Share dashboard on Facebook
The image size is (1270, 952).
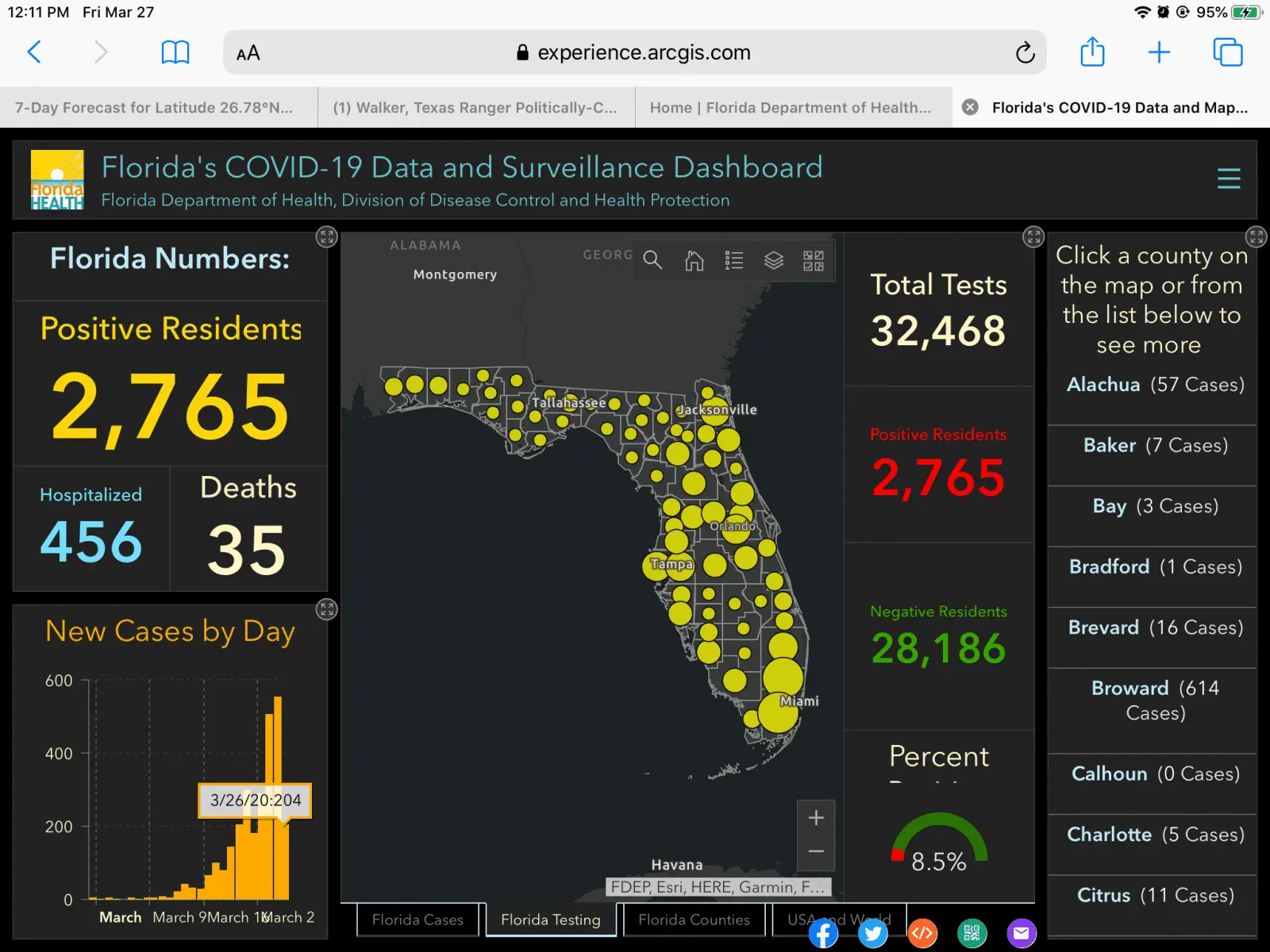point(823,933)
